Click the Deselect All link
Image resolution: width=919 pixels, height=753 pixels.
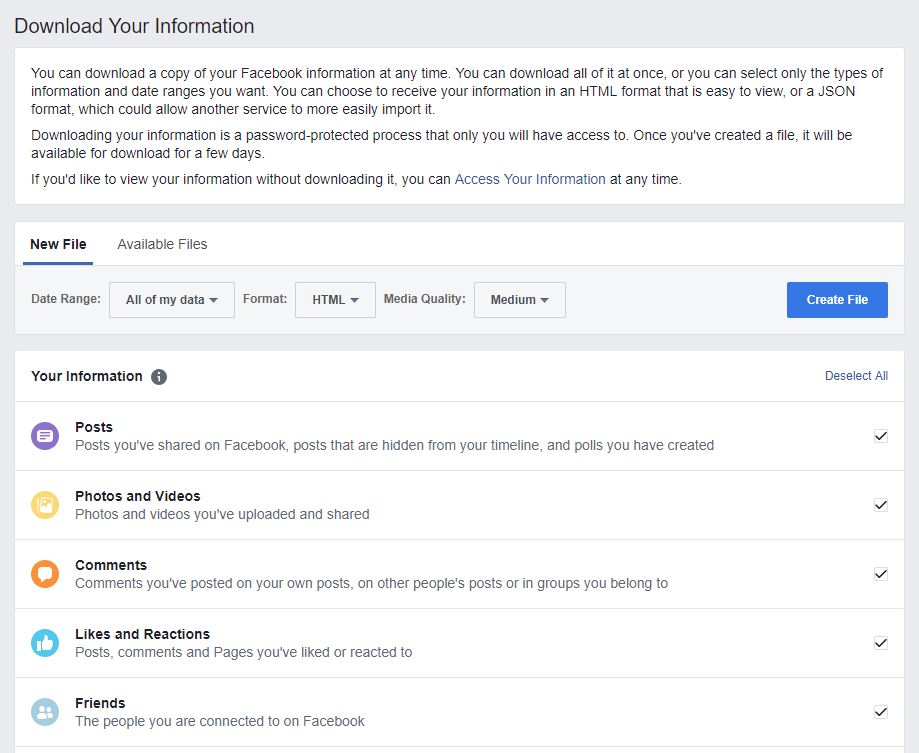(x=856, y=376)
